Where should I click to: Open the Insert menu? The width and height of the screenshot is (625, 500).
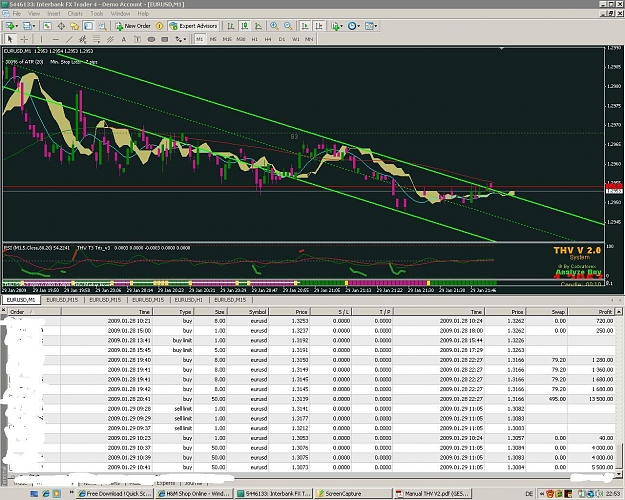coord(54,14)
